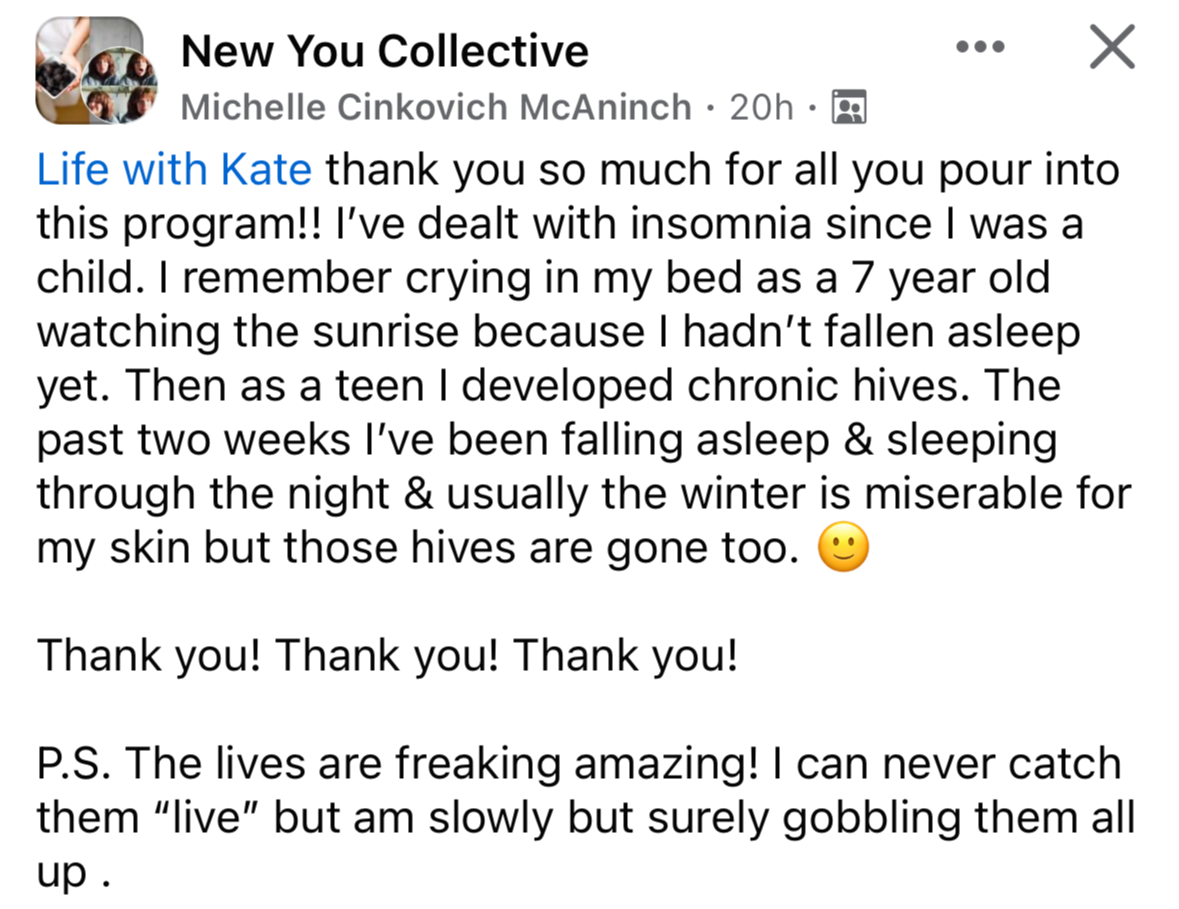Click the "Thank you! Thank you! Thank you!" line

pyautogui.click(x=387, y=656)
